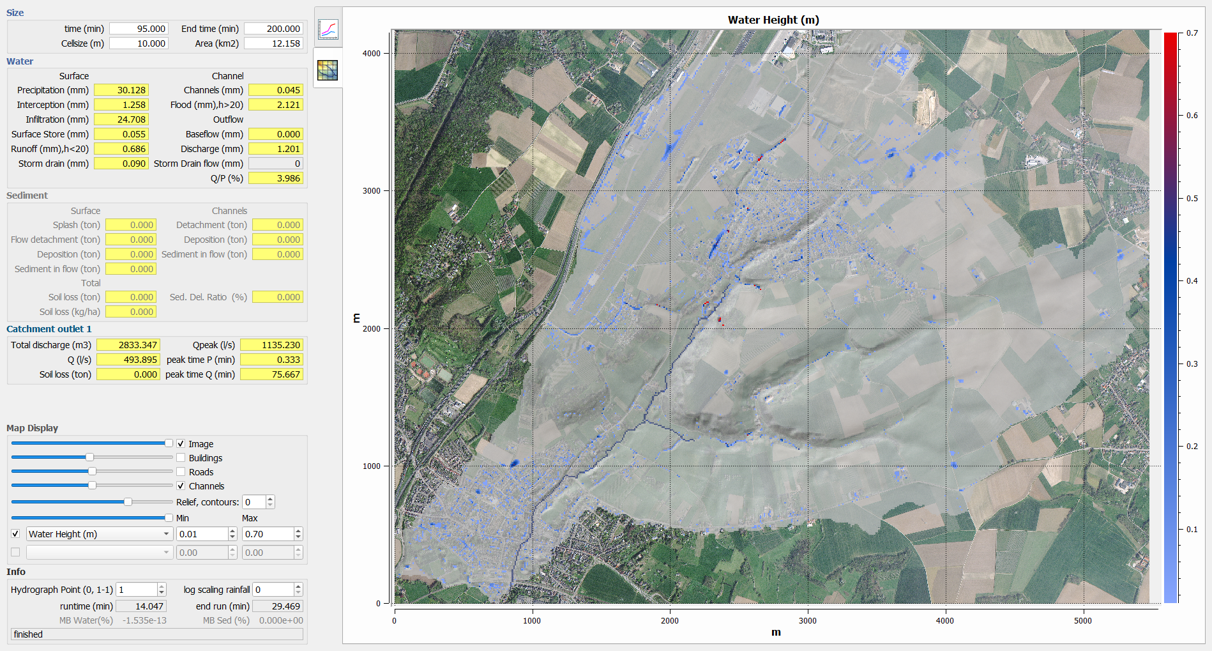Click the Buildings transparency slider handle
This screenshot has height=651, width=1212.
[90, 458]
